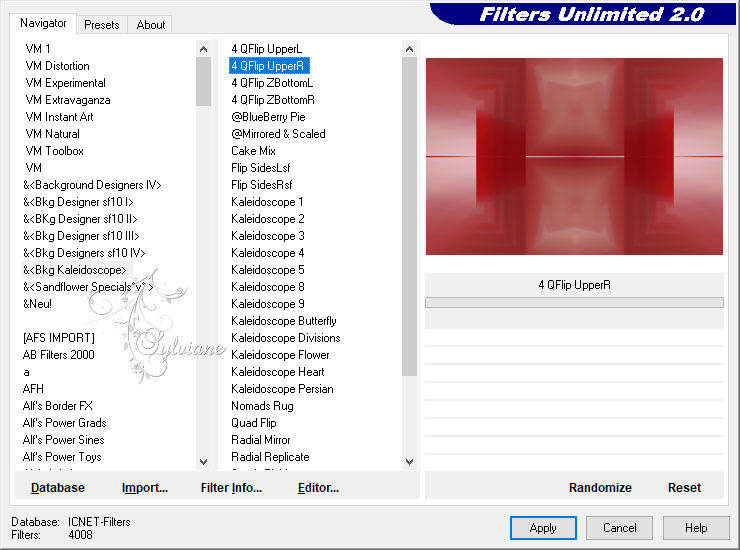This screenshot has width=740, height=550.
Task: Randomize the filter settings
Action: pos(600,488)
